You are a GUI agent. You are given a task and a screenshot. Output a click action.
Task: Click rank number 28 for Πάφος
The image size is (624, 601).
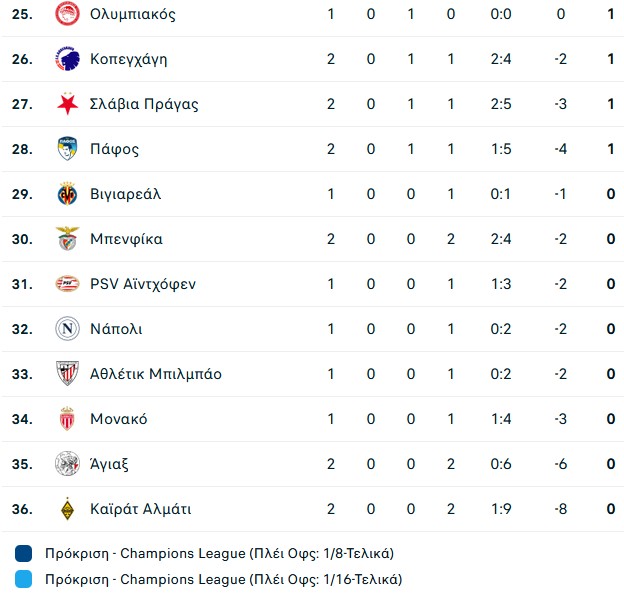point(22,149)
